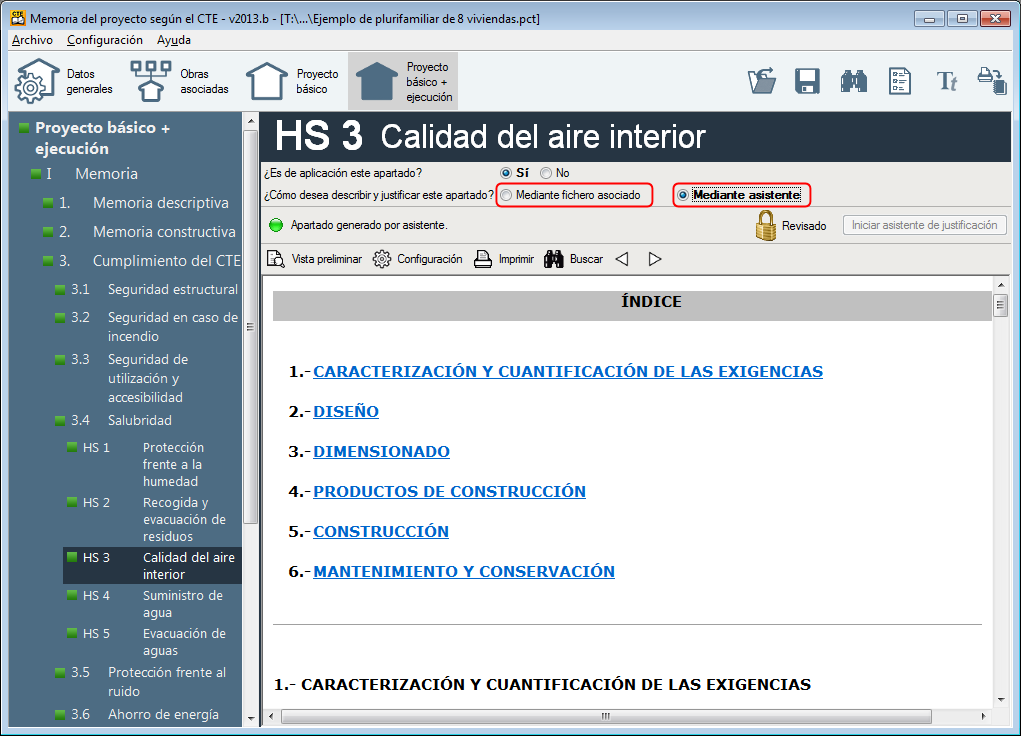Open Datos generales section

(64, 81)
